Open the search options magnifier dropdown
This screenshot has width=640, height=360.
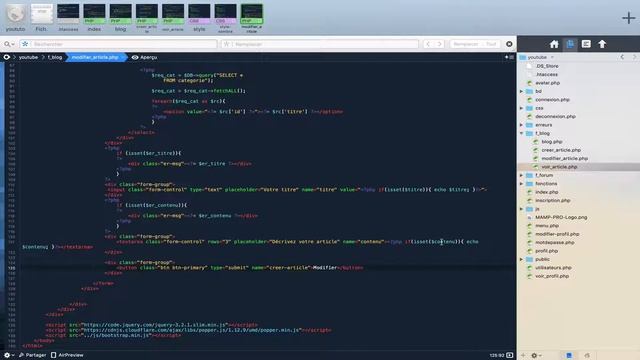click(9, 44)
